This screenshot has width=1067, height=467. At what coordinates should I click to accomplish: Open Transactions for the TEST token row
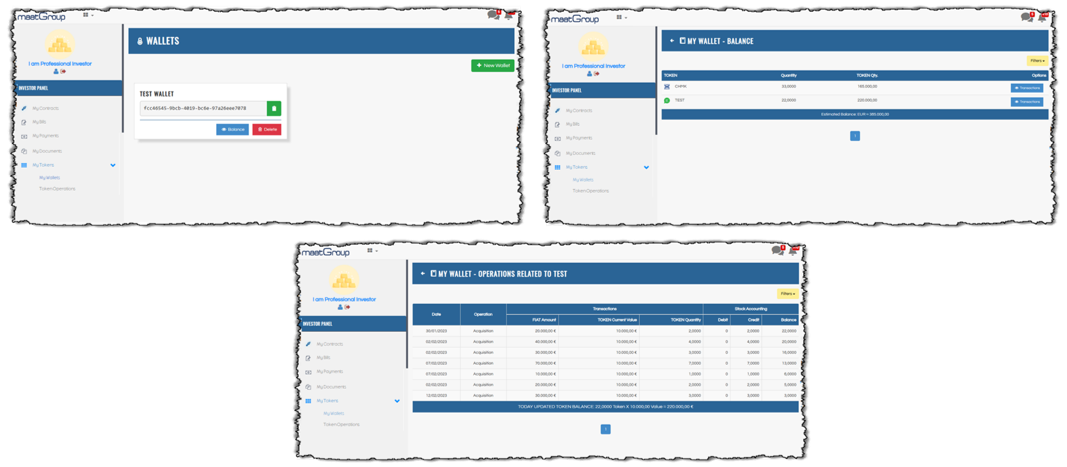[x=1027, y=101]
